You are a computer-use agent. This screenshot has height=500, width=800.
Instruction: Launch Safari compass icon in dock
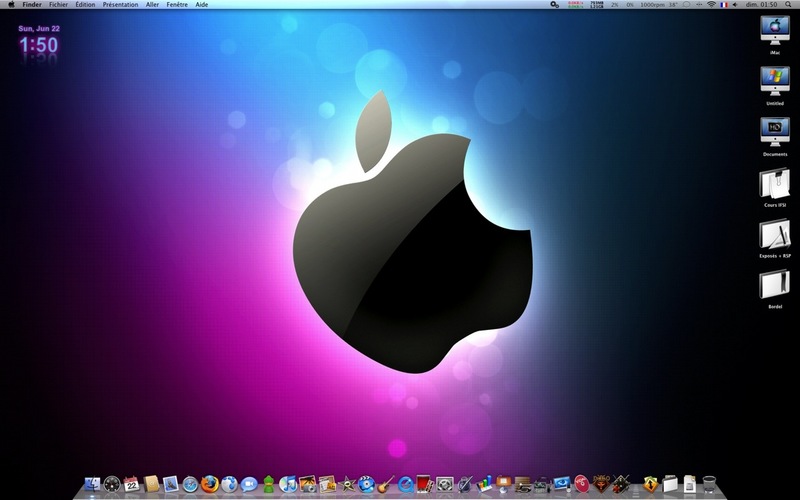click(190, 484)
